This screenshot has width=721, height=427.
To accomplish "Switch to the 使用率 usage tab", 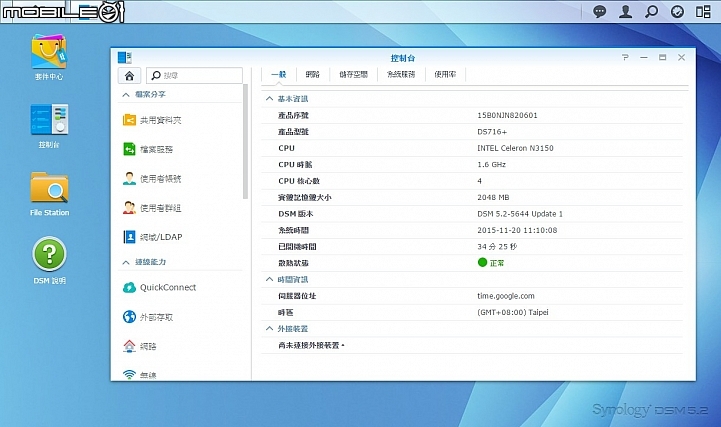I will 445,74.
